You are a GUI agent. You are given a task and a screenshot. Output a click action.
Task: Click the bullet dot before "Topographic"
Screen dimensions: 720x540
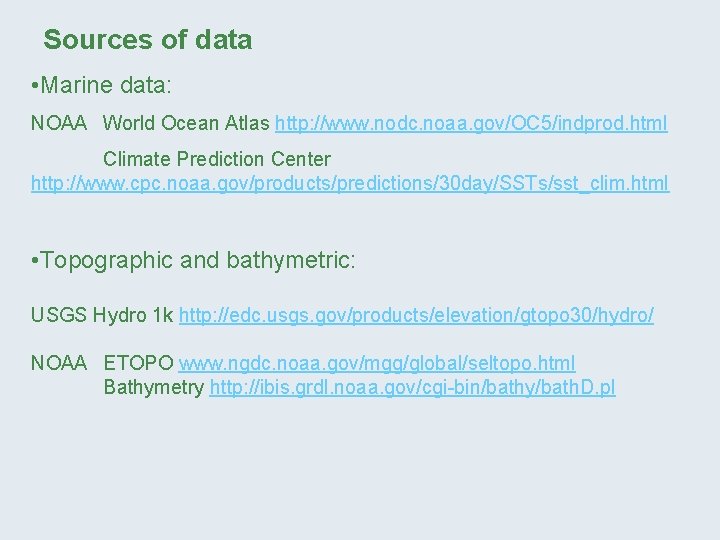(x=36, y=262)
